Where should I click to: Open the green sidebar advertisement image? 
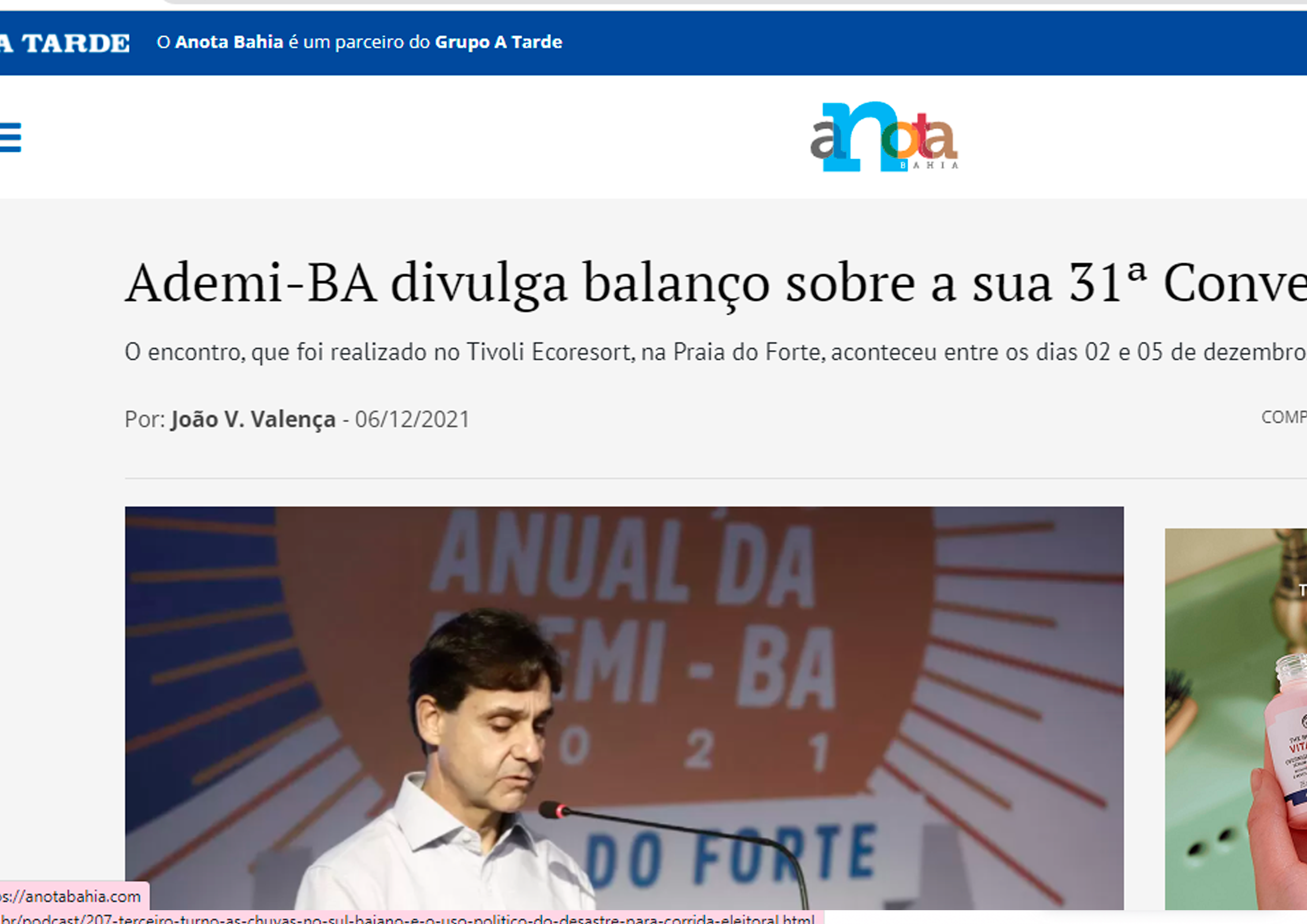coord(1236,718)
